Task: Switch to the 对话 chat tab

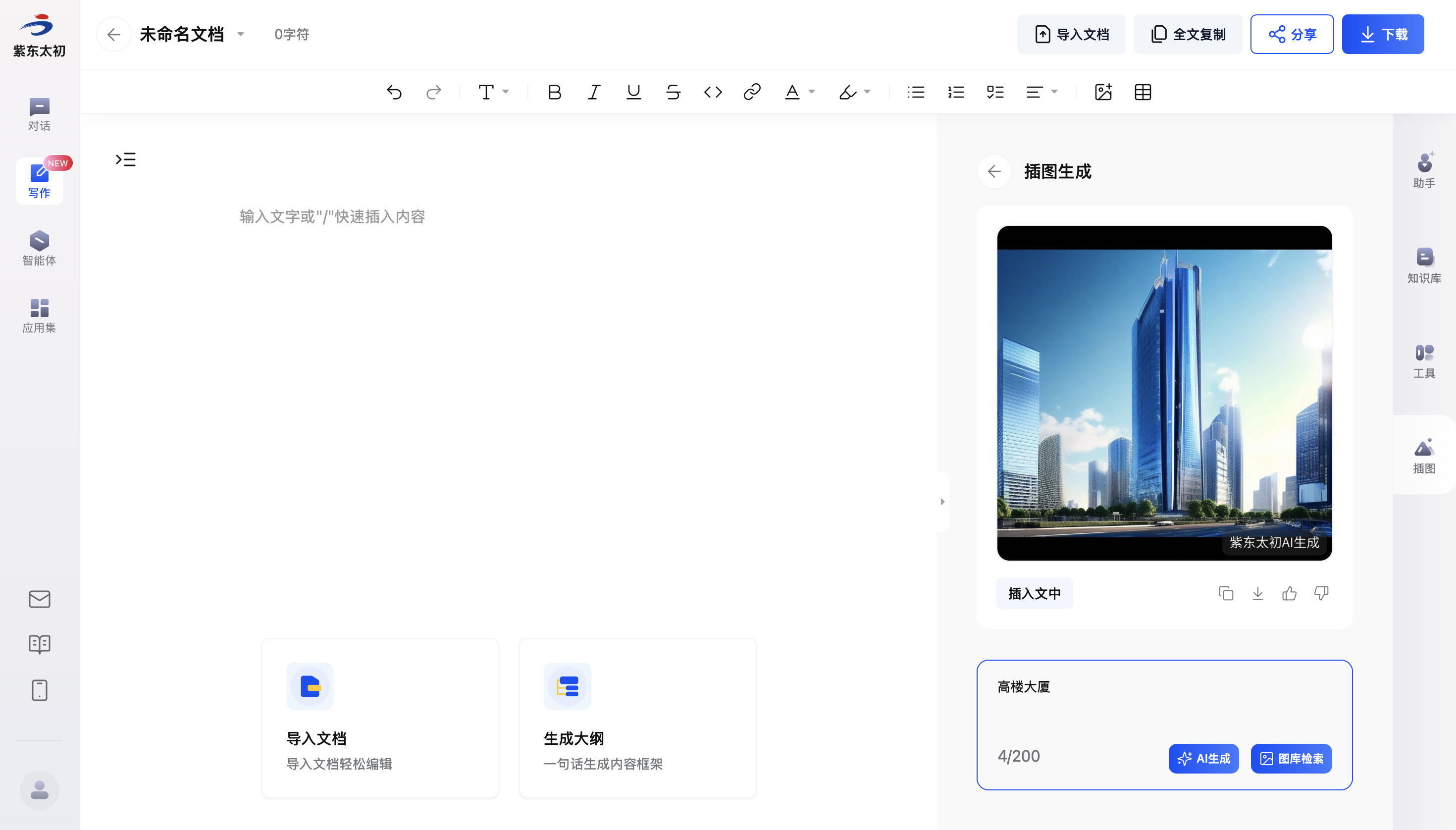Action: 39,114
